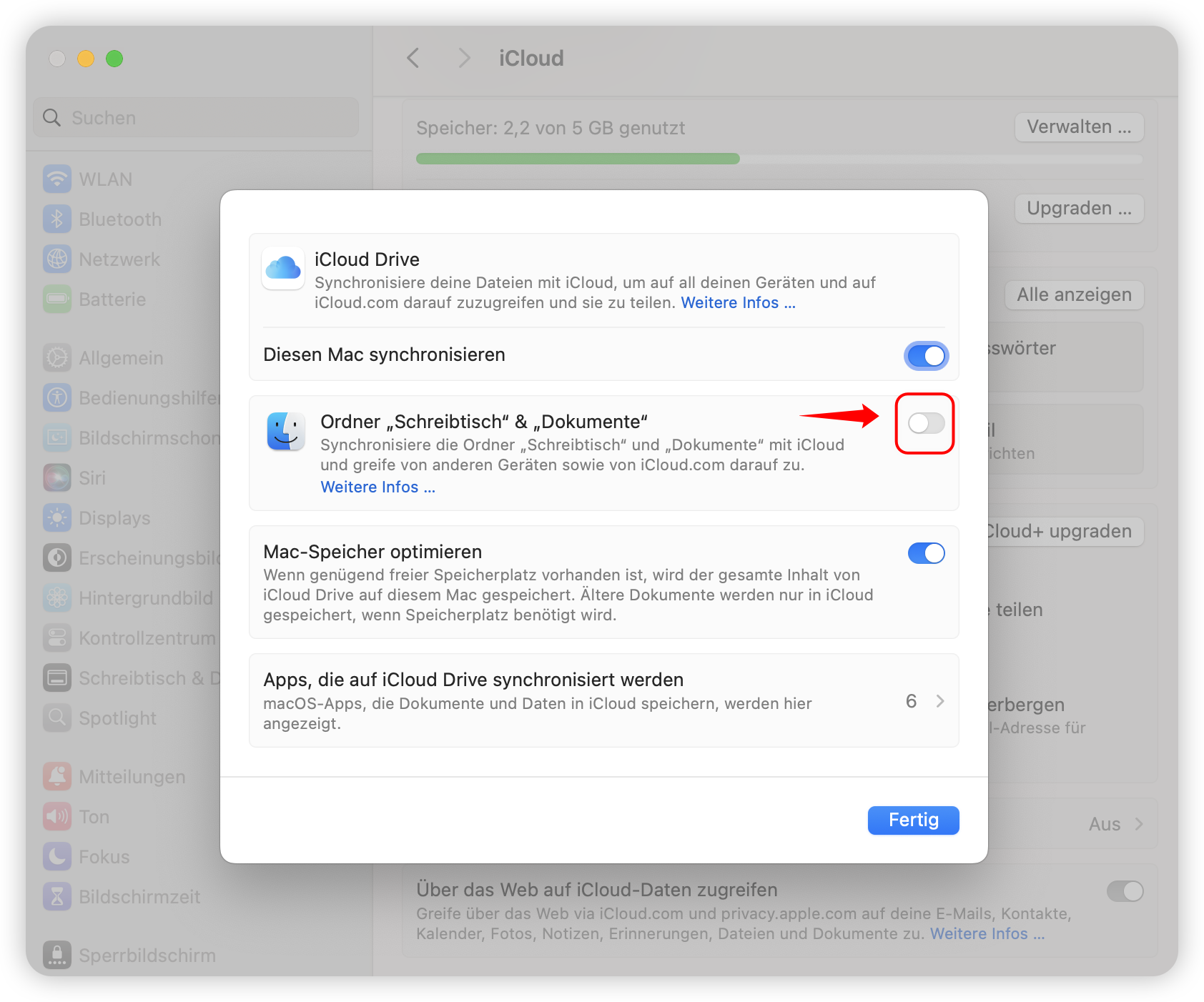Click the green full-screen window button

point(114,59)
